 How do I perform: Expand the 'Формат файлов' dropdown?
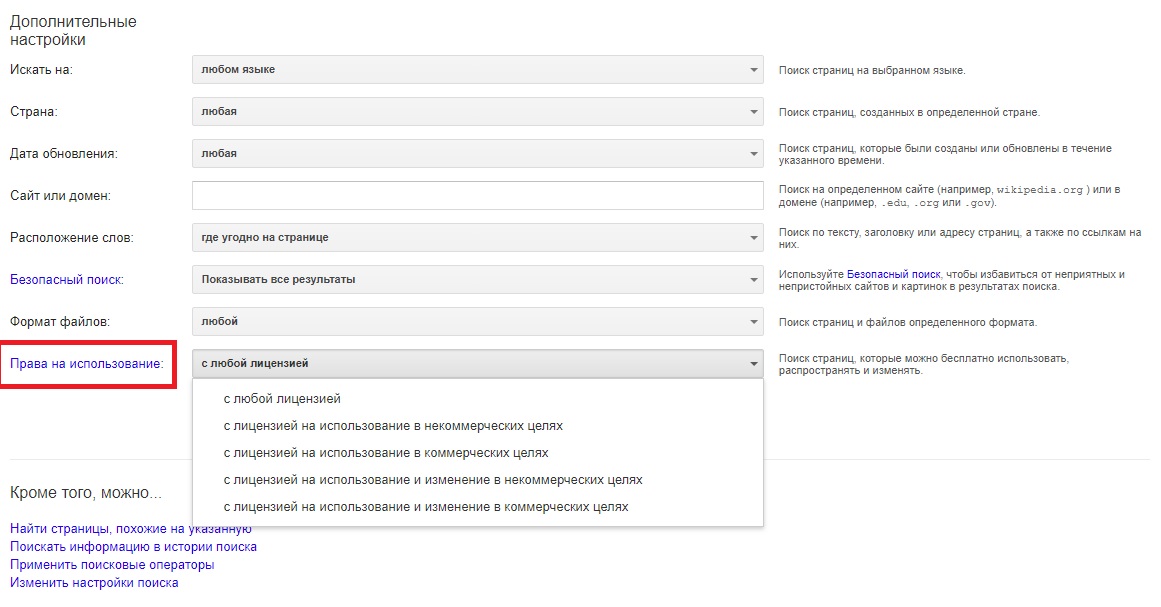tap(477, 322)
